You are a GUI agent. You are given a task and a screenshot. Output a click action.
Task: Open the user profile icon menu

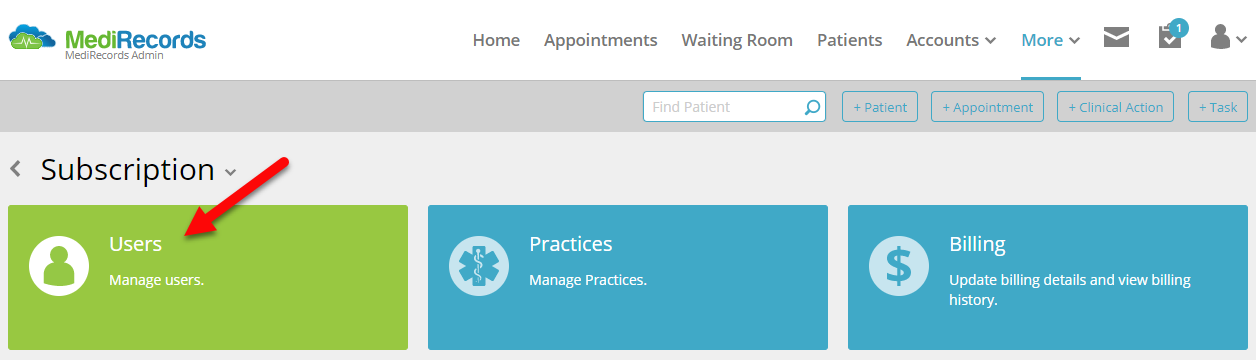[x=1228, y=38]
